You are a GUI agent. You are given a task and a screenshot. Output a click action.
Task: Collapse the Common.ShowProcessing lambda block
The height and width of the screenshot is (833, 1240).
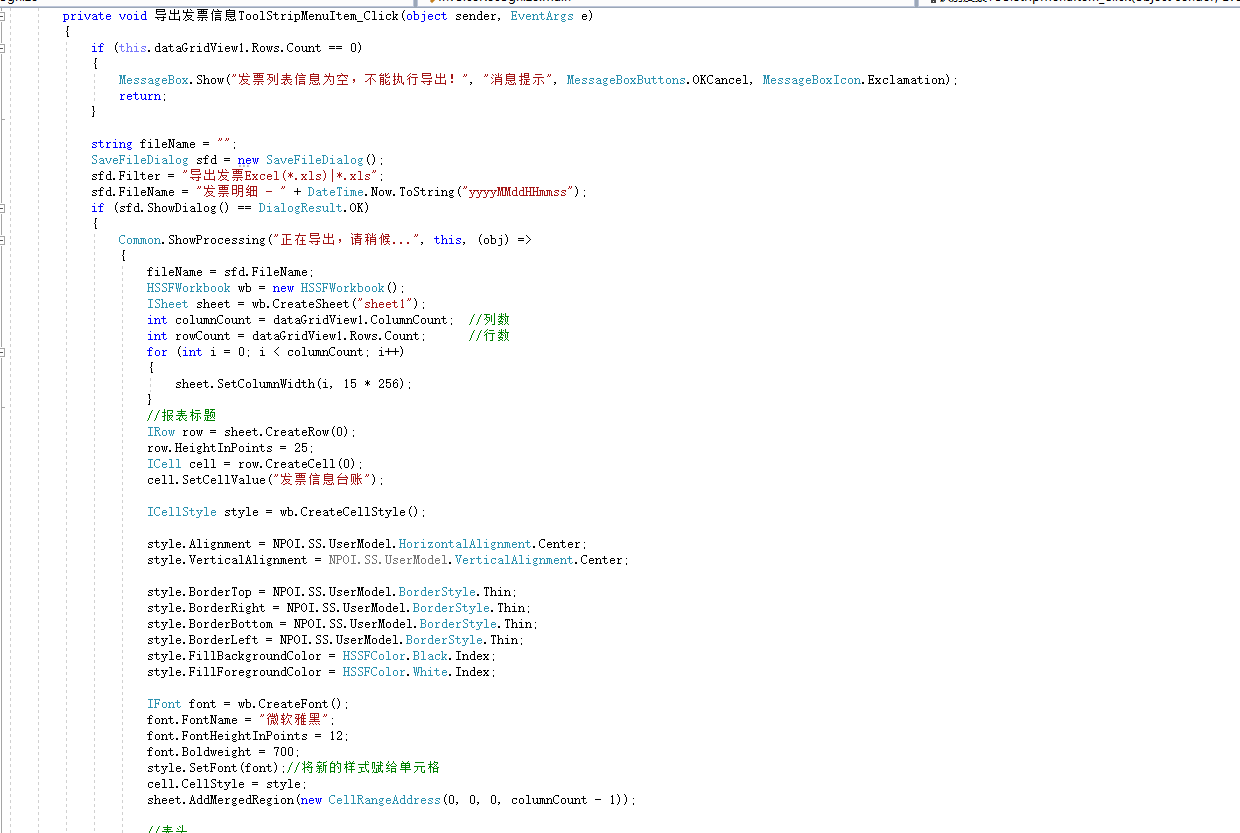(x=4, y=240)
